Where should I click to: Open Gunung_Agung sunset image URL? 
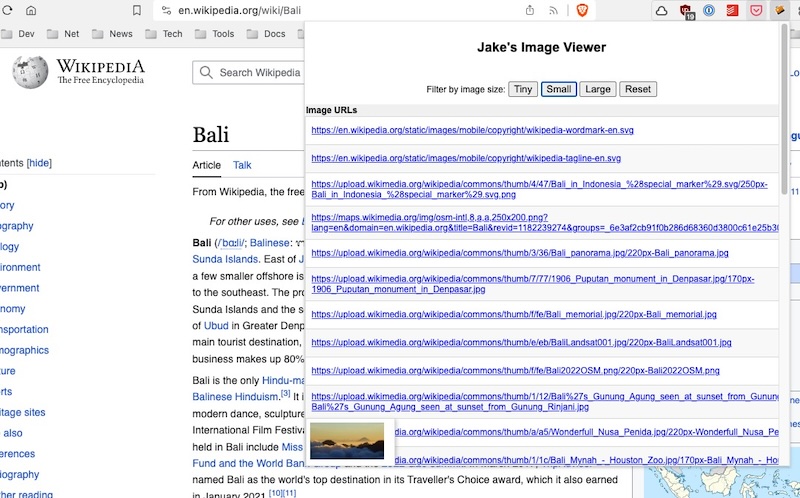point(545,402)
